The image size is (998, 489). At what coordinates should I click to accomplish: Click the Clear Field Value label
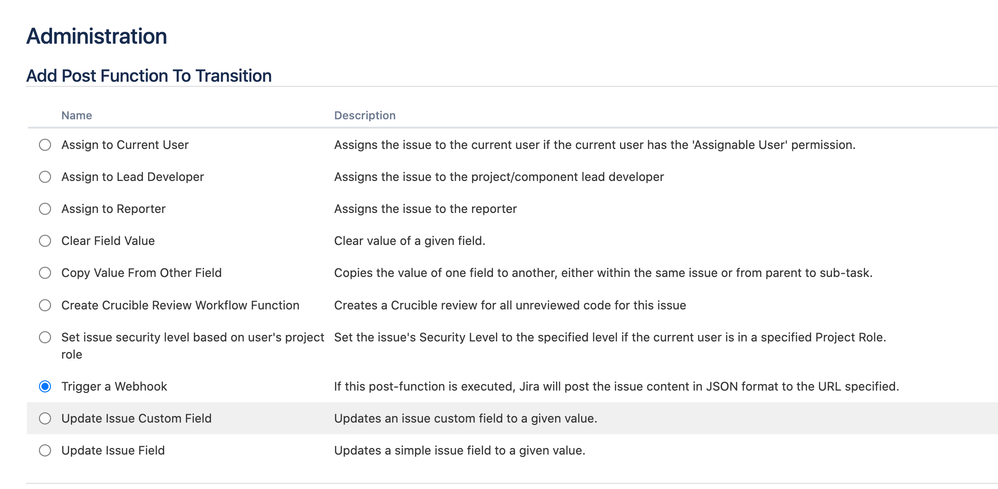(x=108, y=241)
